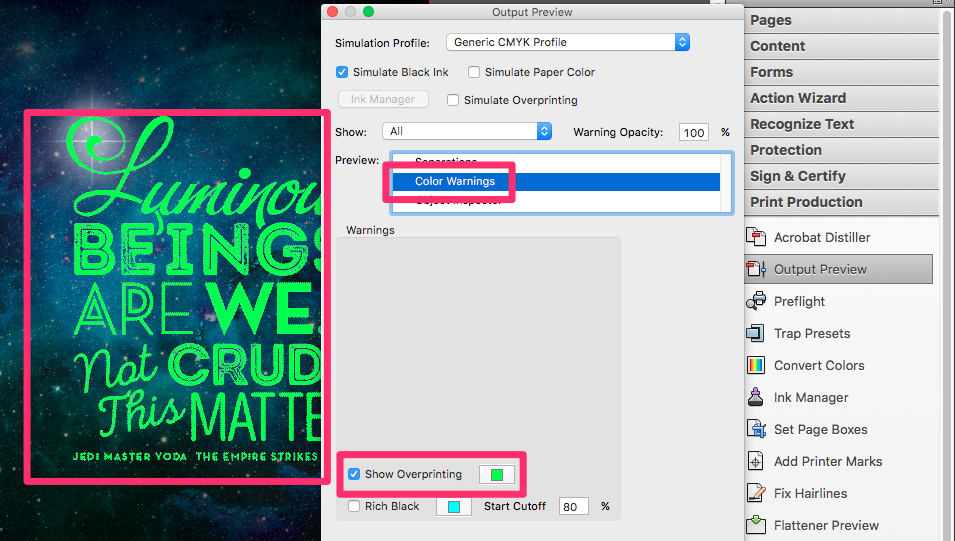Open the Convert Colors tool icon
This screenshot has height=541, width=955.
tap(757, 366)
